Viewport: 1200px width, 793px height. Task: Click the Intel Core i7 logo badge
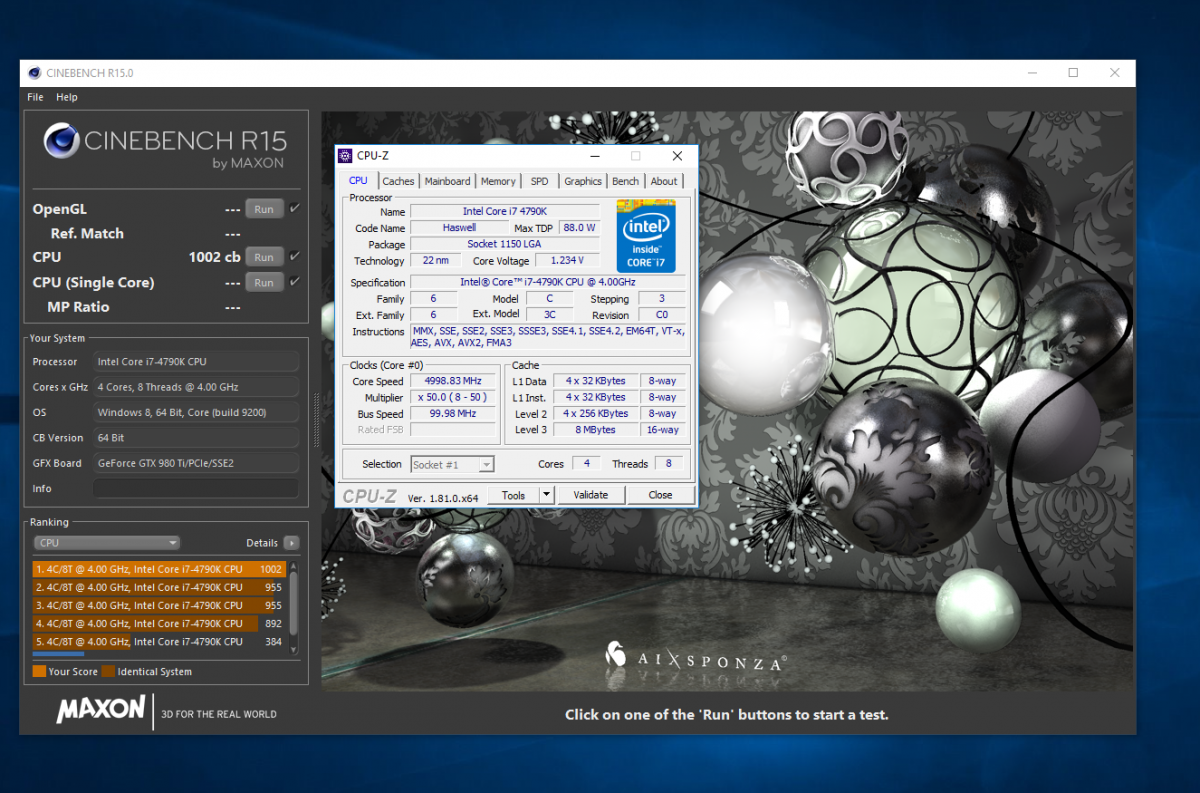coord(646,236)
